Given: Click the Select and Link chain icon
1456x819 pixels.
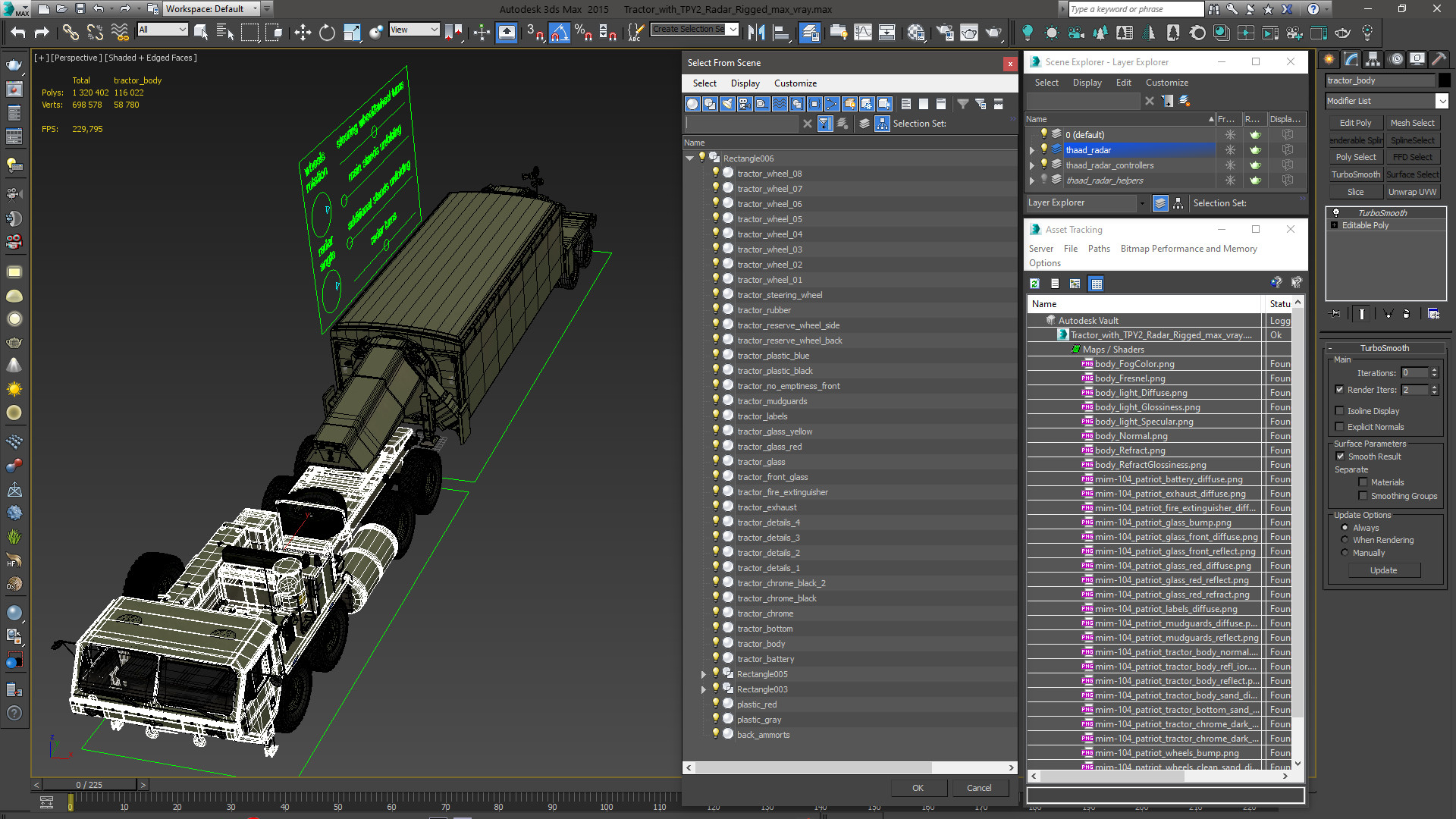Looking at the screenshot, I should [x=70, y=33].
